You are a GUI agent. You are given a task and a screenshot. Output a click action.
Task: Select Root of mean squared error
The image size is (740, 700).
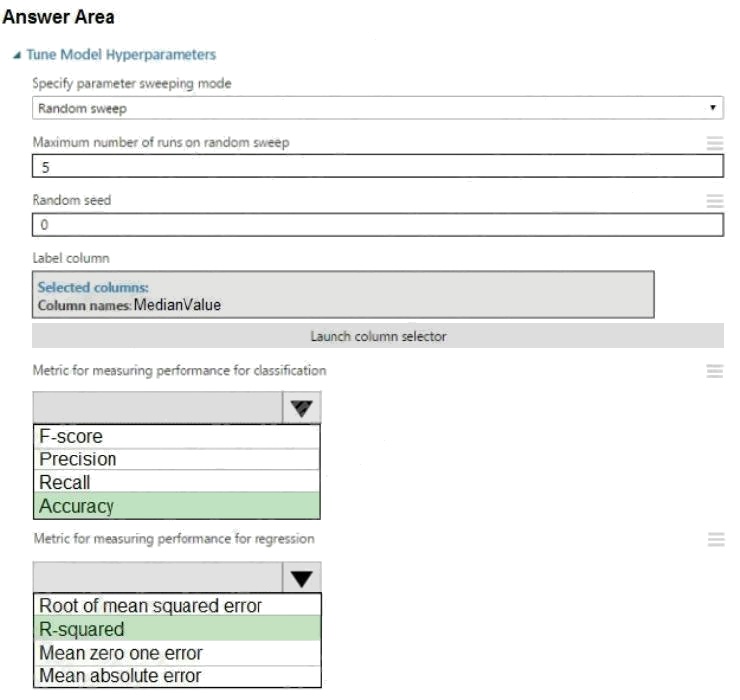click(176, 606)
